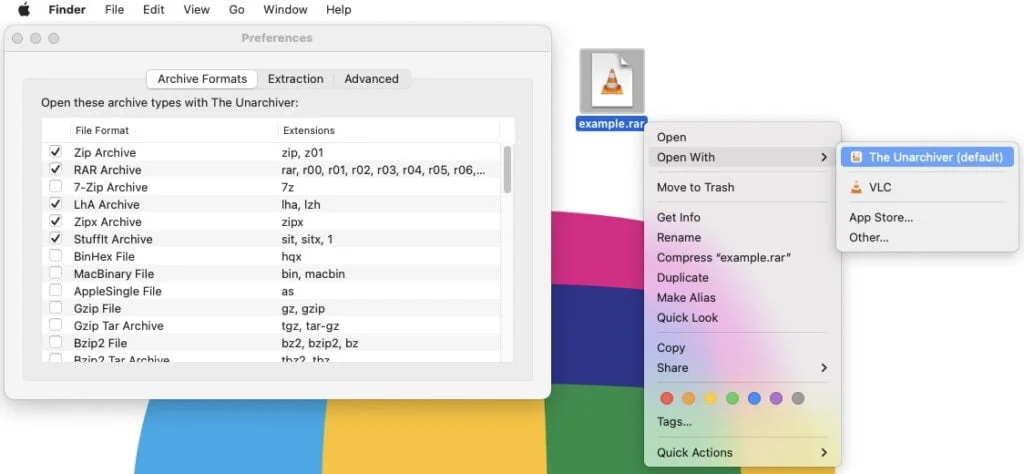
Task: Open the Window menu
Action: tap(285, 10)
